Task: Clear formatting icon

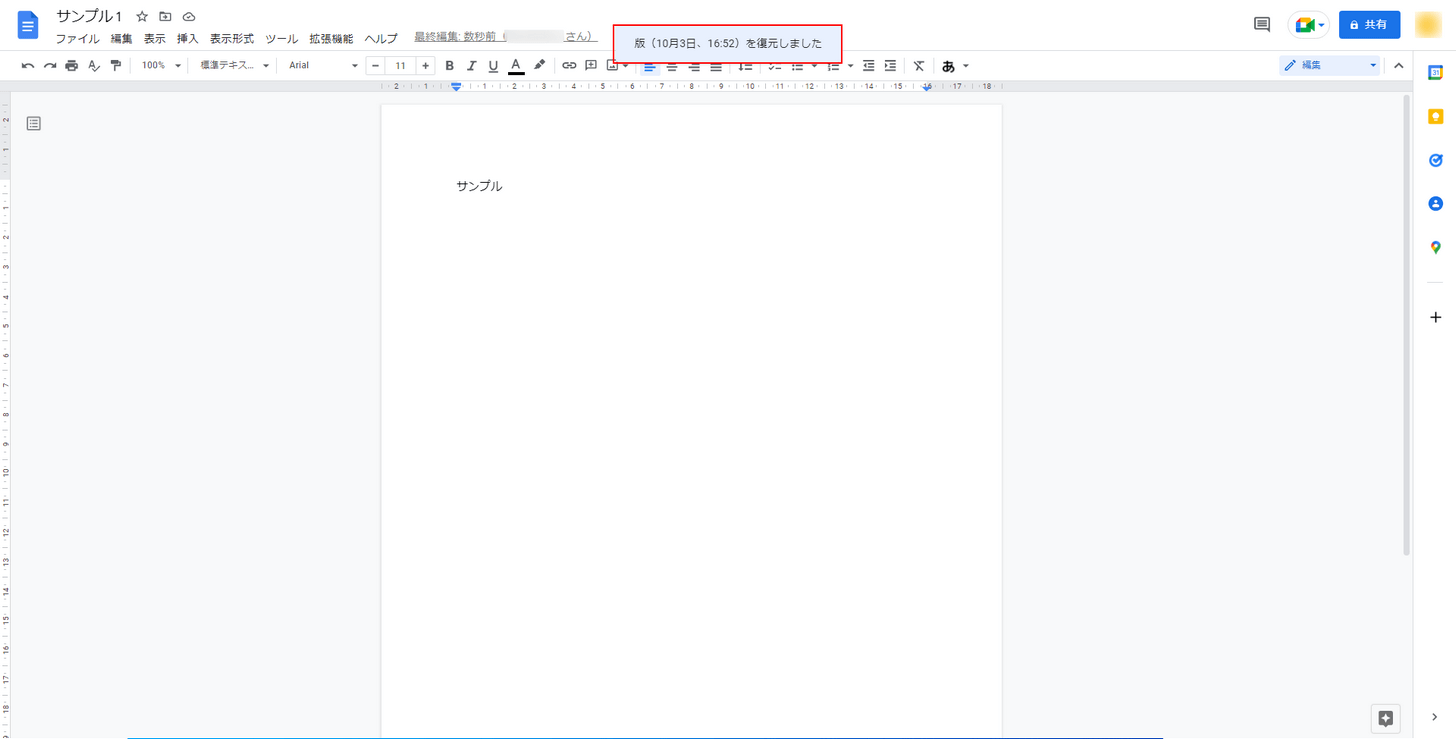Action: [919, 66]
